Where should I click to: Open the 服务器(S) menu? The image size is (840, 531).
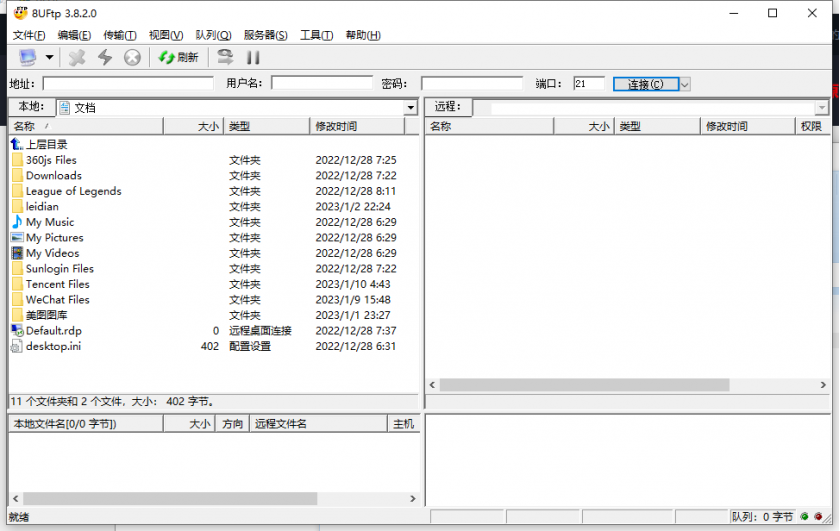point(265,35)
